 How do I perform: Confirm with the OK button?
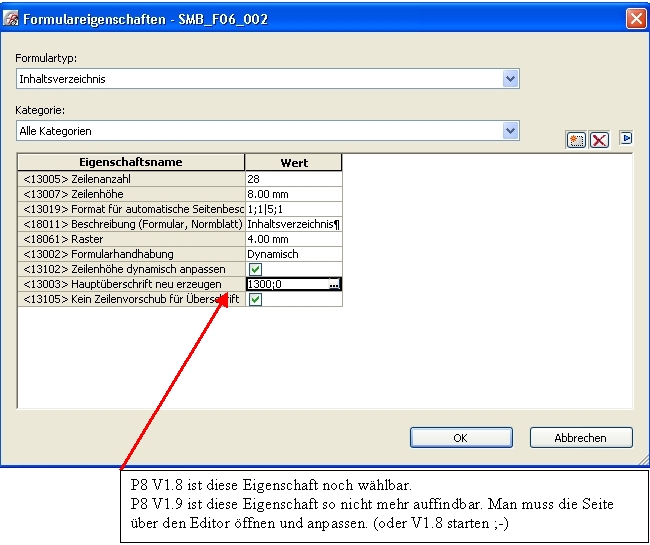coord(461,438)
